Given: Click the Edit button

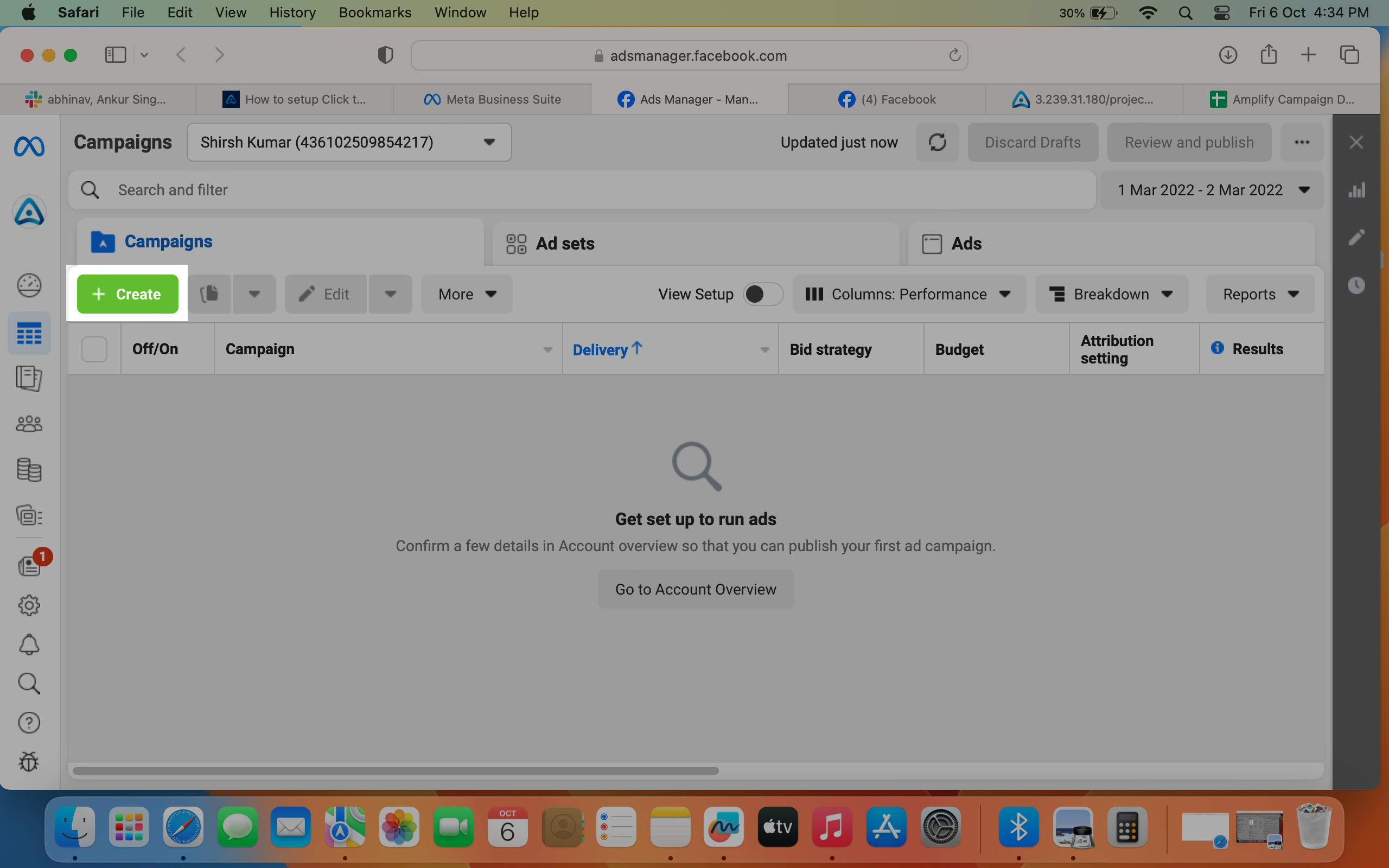Looking at the screenshot, I should point(326,294).
